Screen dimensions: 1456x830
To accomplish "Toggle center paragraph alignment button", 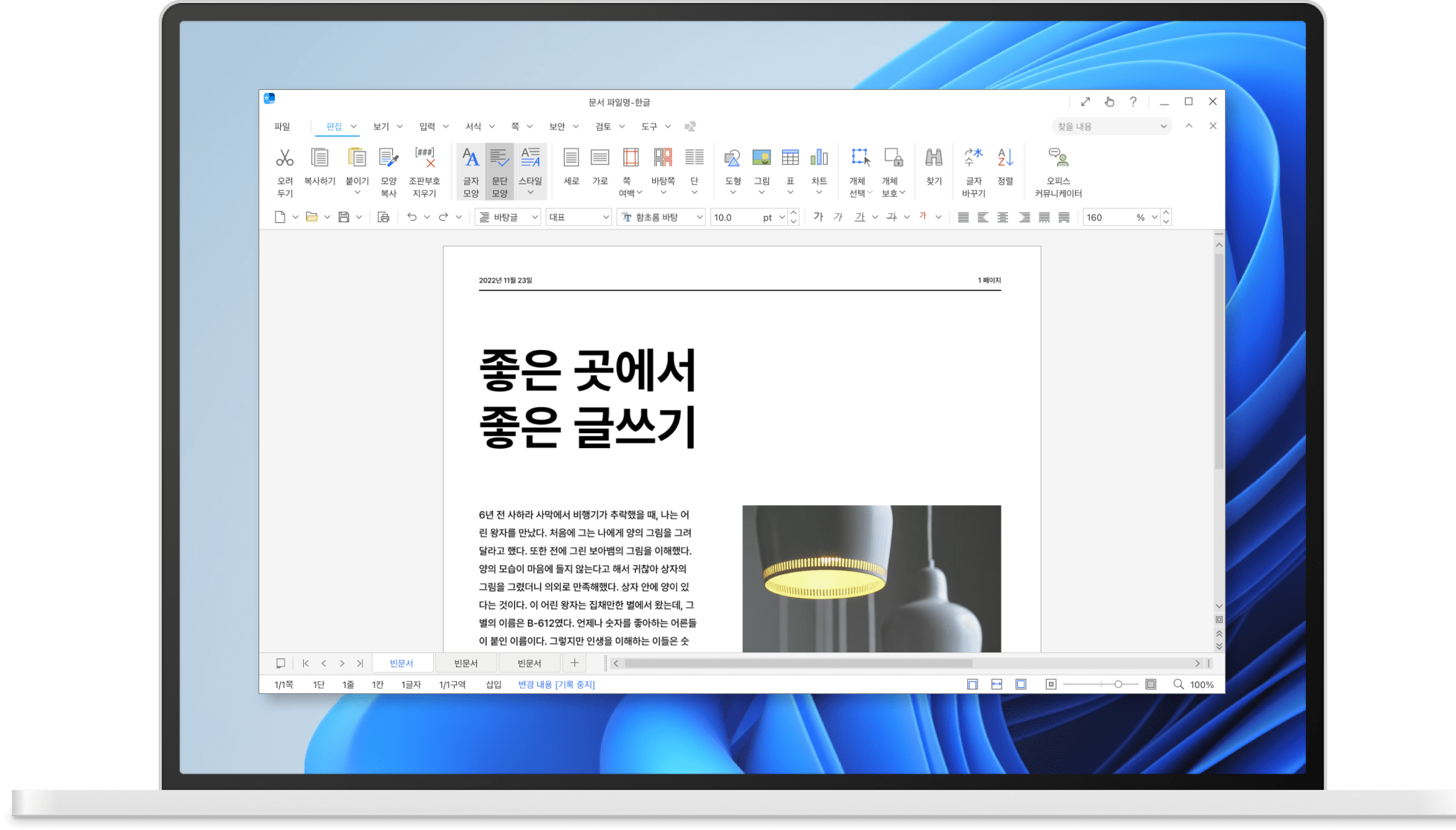I will click(1002, 217).
